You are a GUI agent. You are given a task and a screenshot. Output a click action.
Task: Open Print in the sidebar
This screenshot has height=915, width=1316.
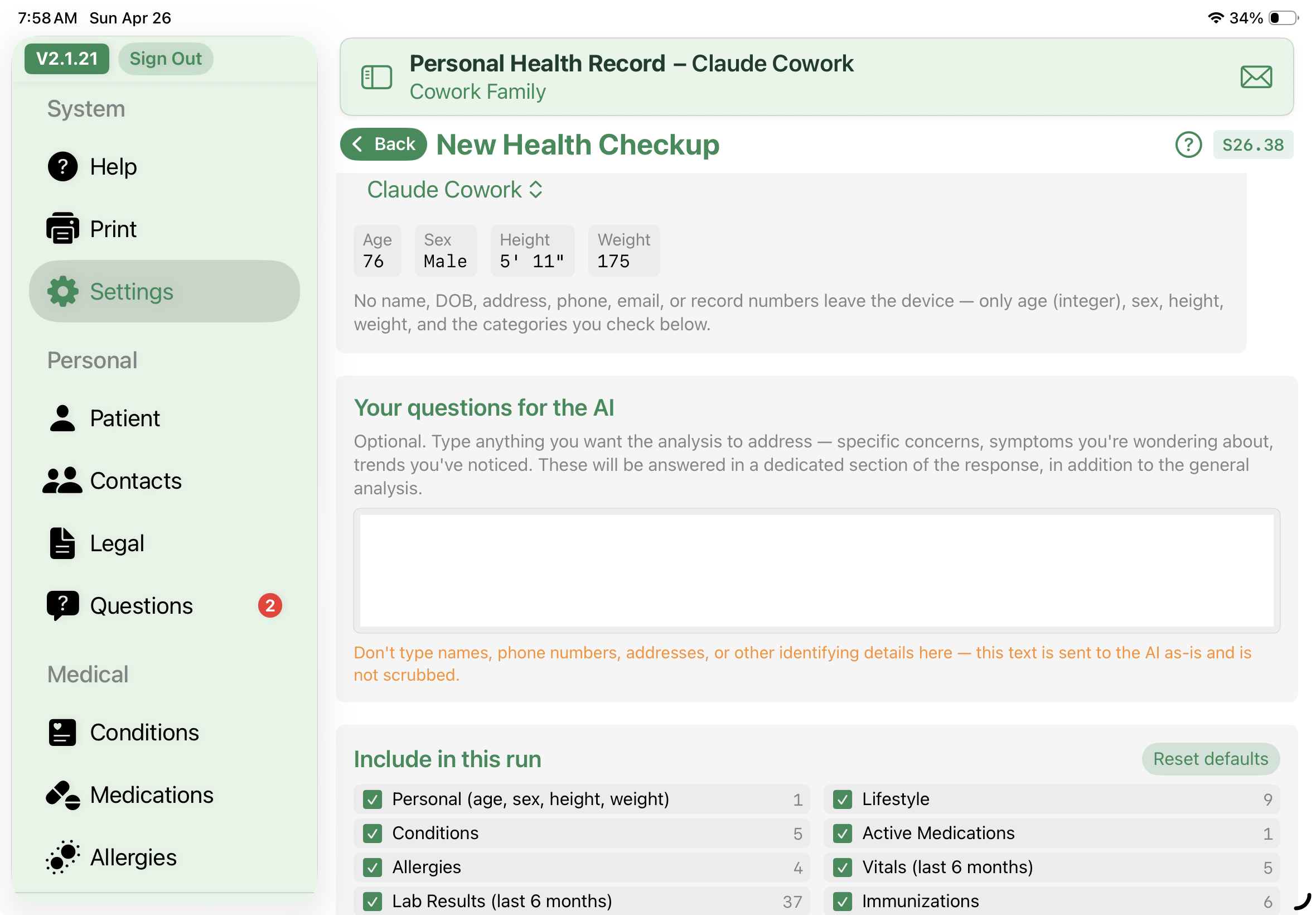point(164,229)
